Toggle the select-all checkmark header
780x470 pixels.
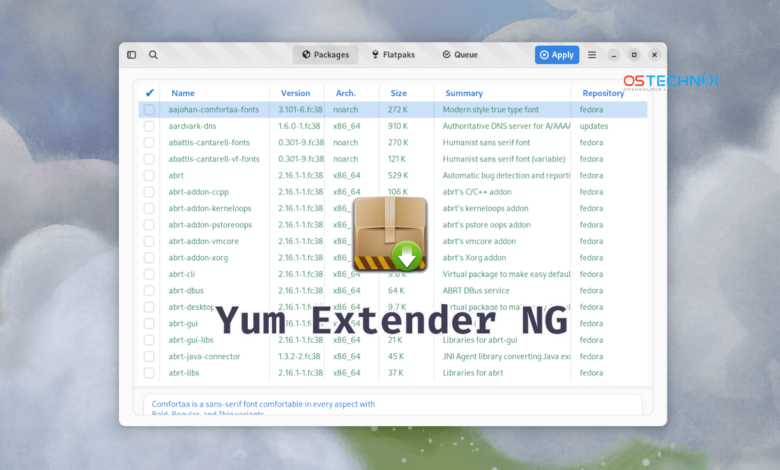149,93
